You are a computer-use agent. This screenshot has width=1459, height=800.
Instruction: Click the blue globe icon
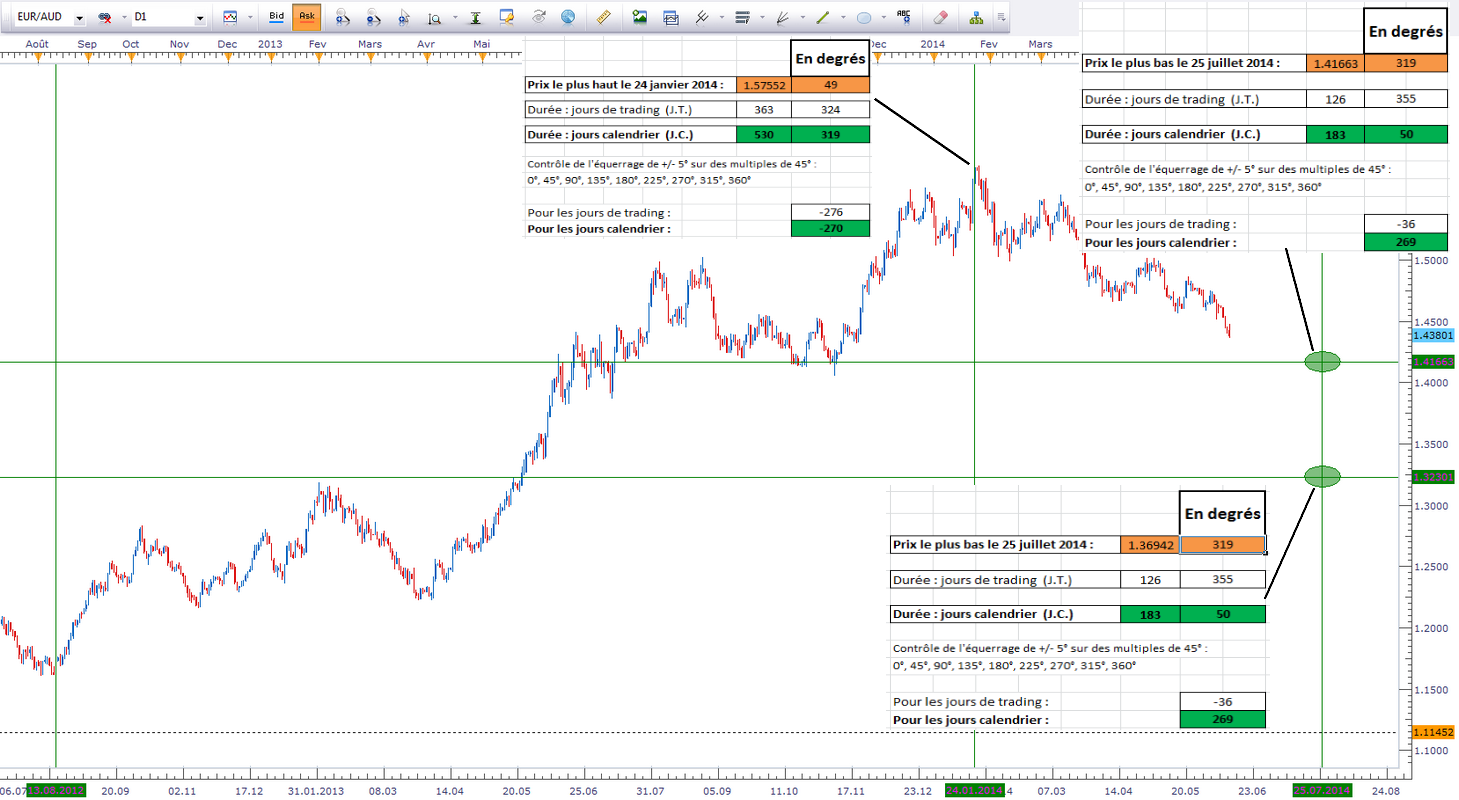coord(568,17)
